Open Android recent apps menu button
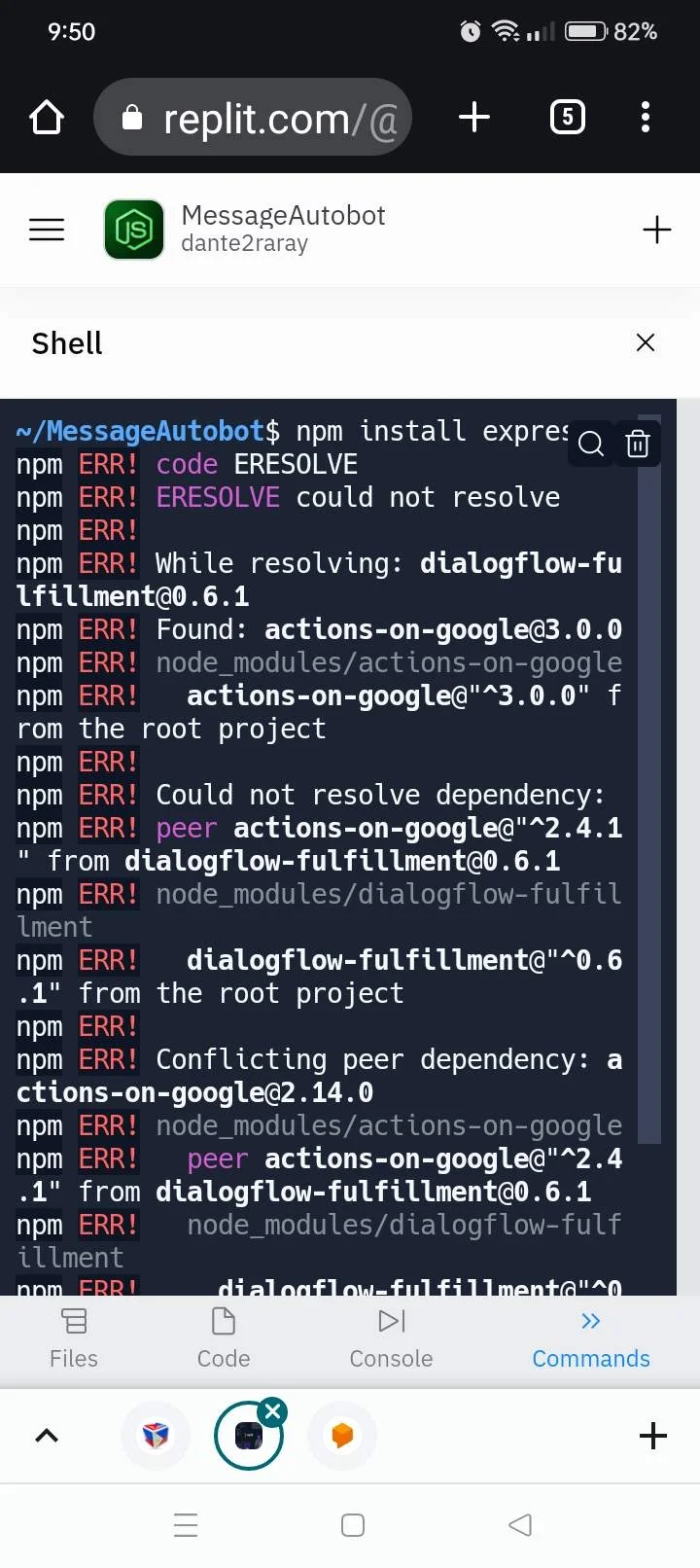700x1568 pixels. point(186,1524)
